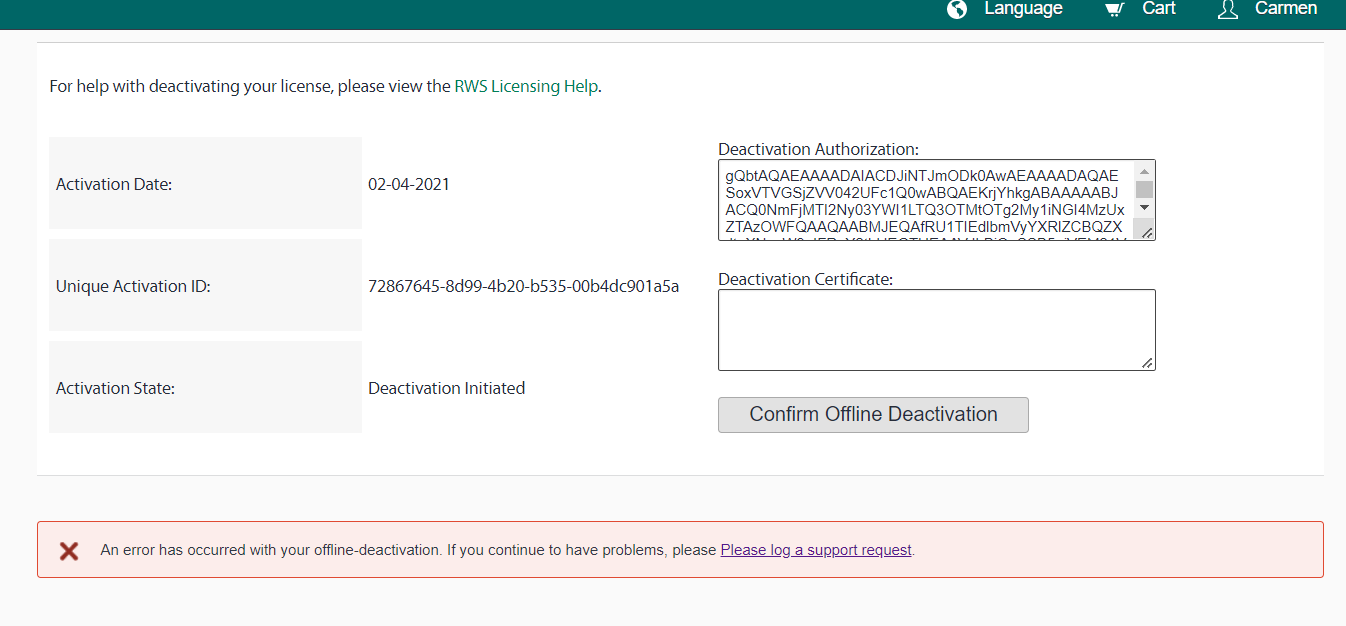Open the Language globe icon

click(956, 10)
